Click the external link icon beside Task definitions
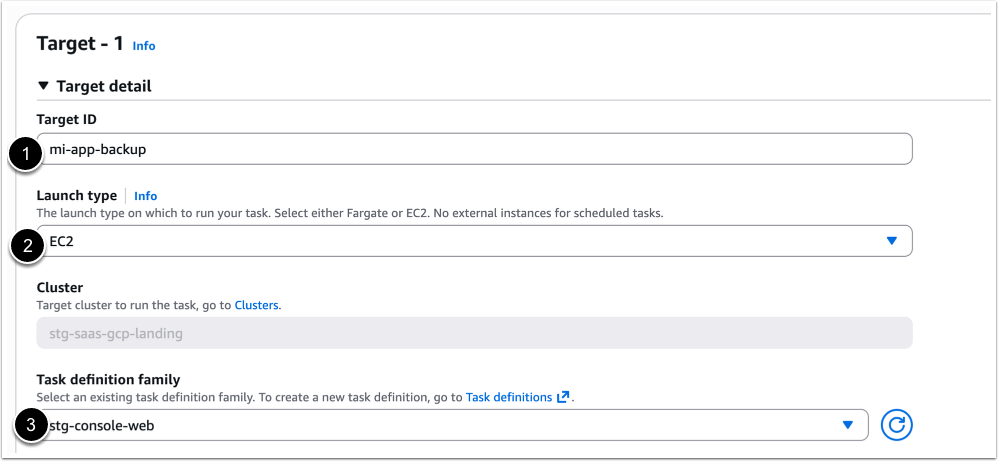998x461 pixels. tap(564, 397)
